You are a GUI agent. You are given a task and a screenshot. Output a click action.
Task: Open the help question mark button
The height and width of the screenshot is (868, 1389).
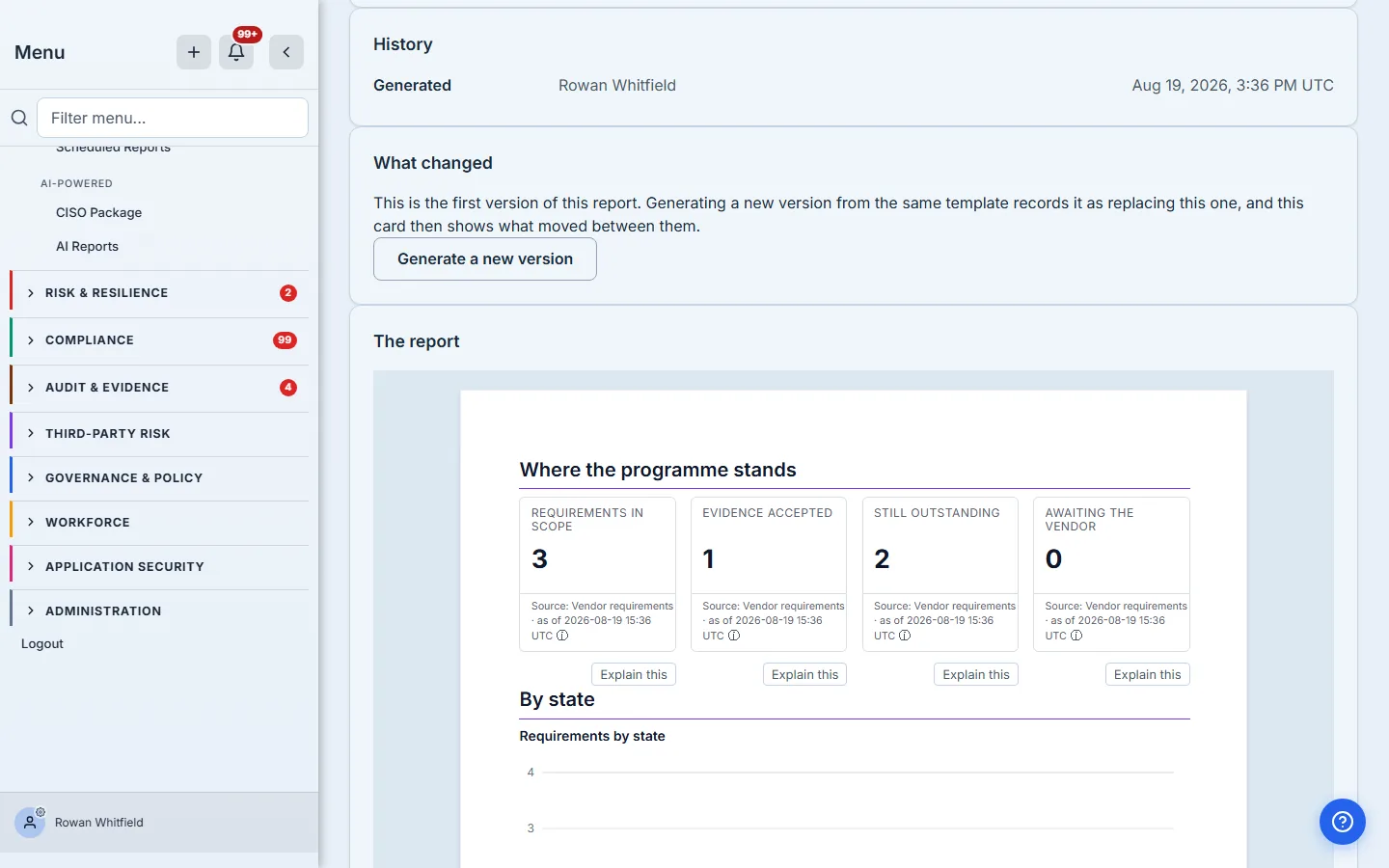click(x=1343, y=822)
